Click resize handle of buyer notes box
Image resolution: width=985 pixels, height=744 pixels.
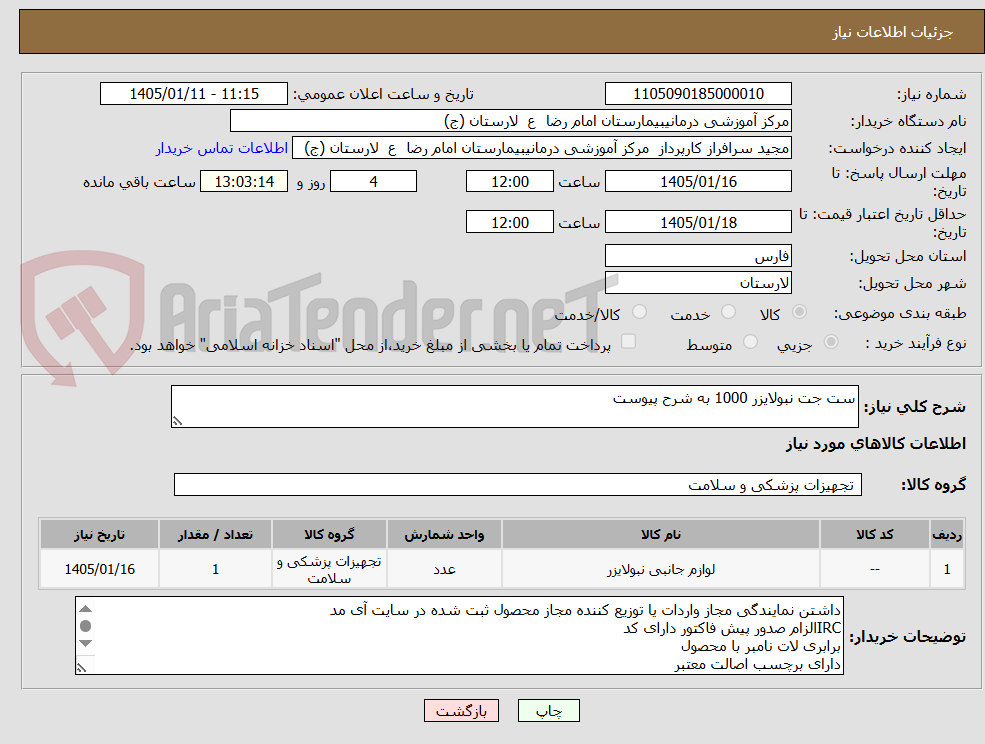pyautogui.click(x=81, y=668)
